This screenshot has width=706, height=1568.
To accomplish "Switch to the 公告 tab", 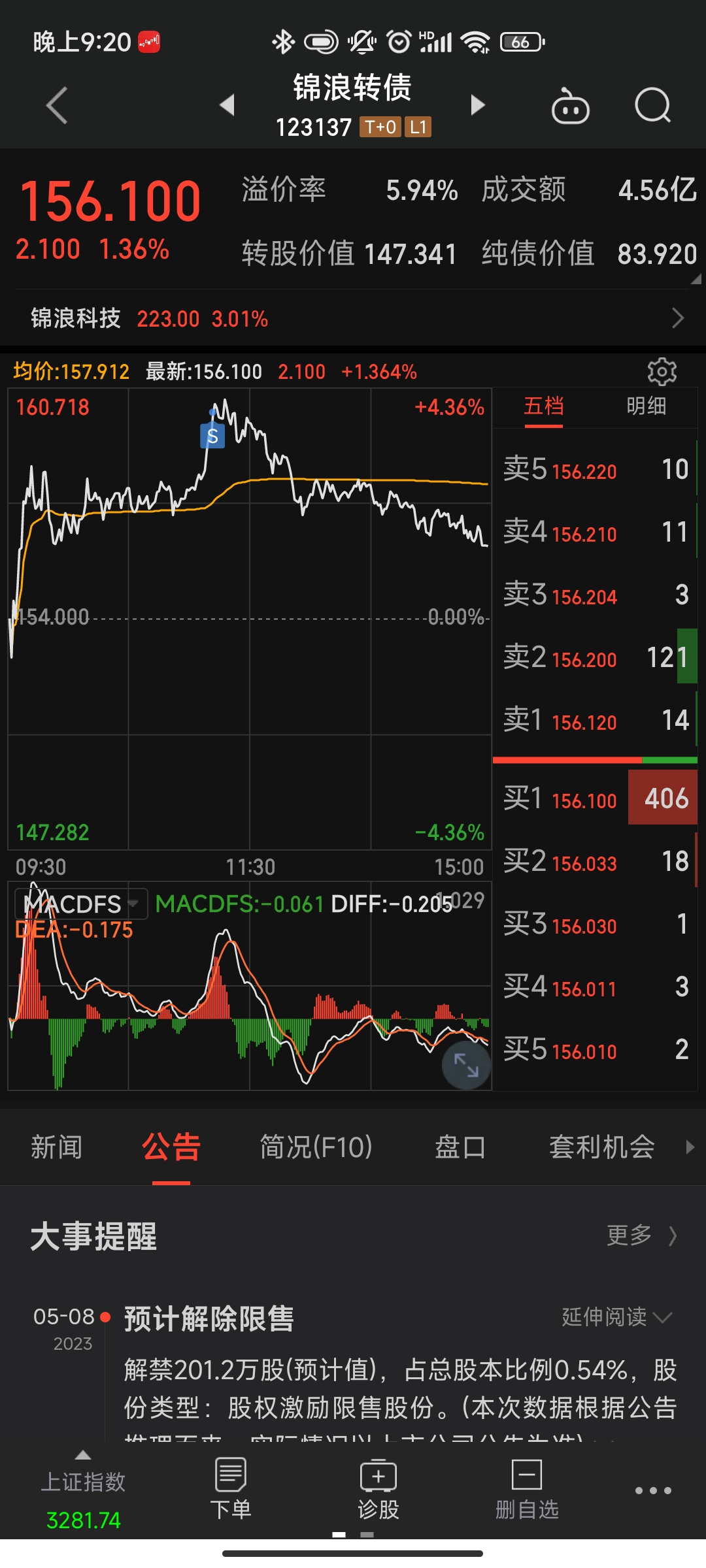I will point(171,1147).
